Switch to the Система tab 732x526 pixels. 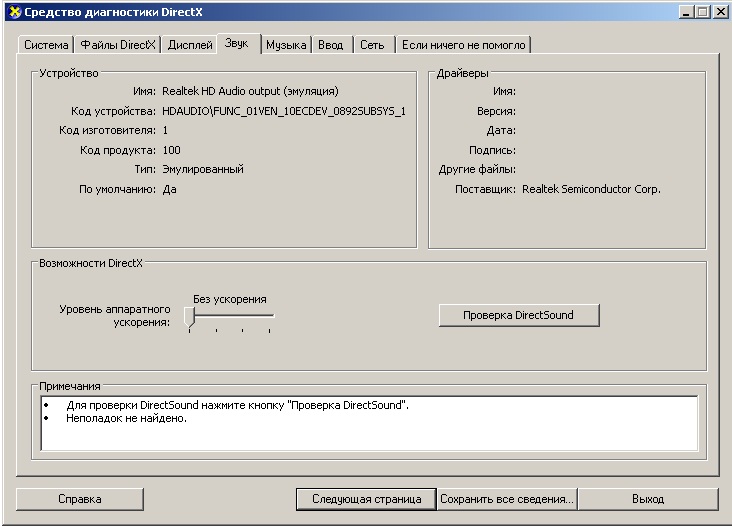[46, 45]
